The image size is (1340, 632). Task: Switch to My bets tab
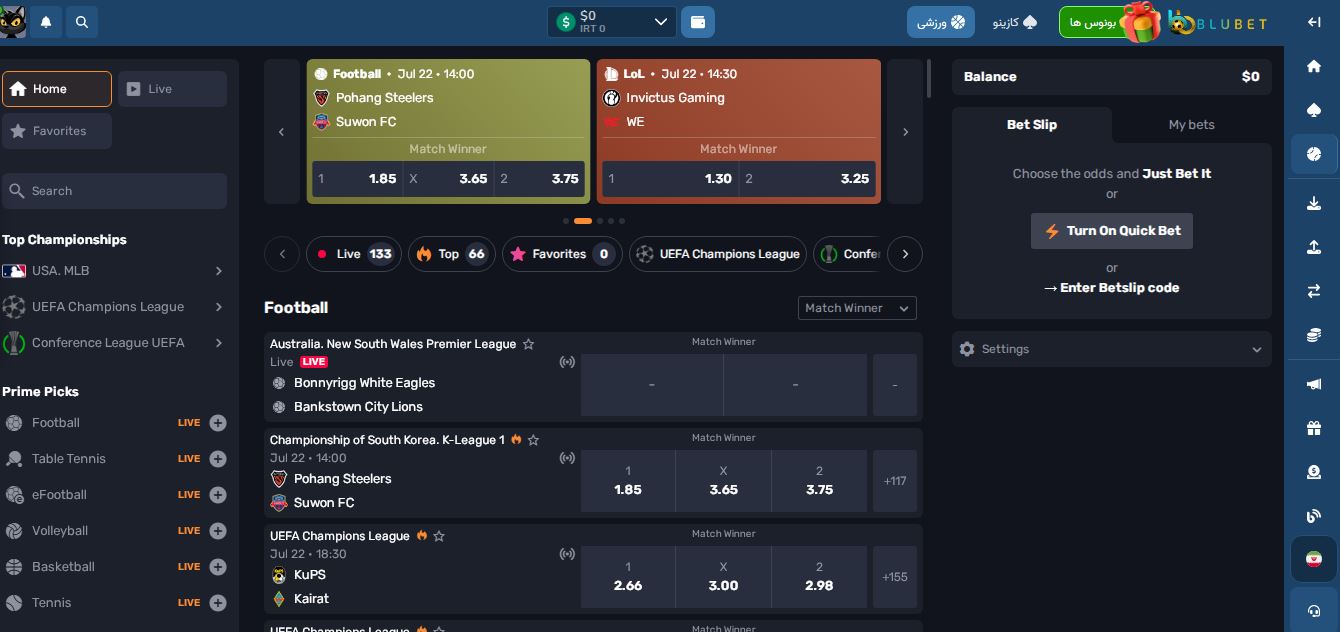pos(1192,125)
